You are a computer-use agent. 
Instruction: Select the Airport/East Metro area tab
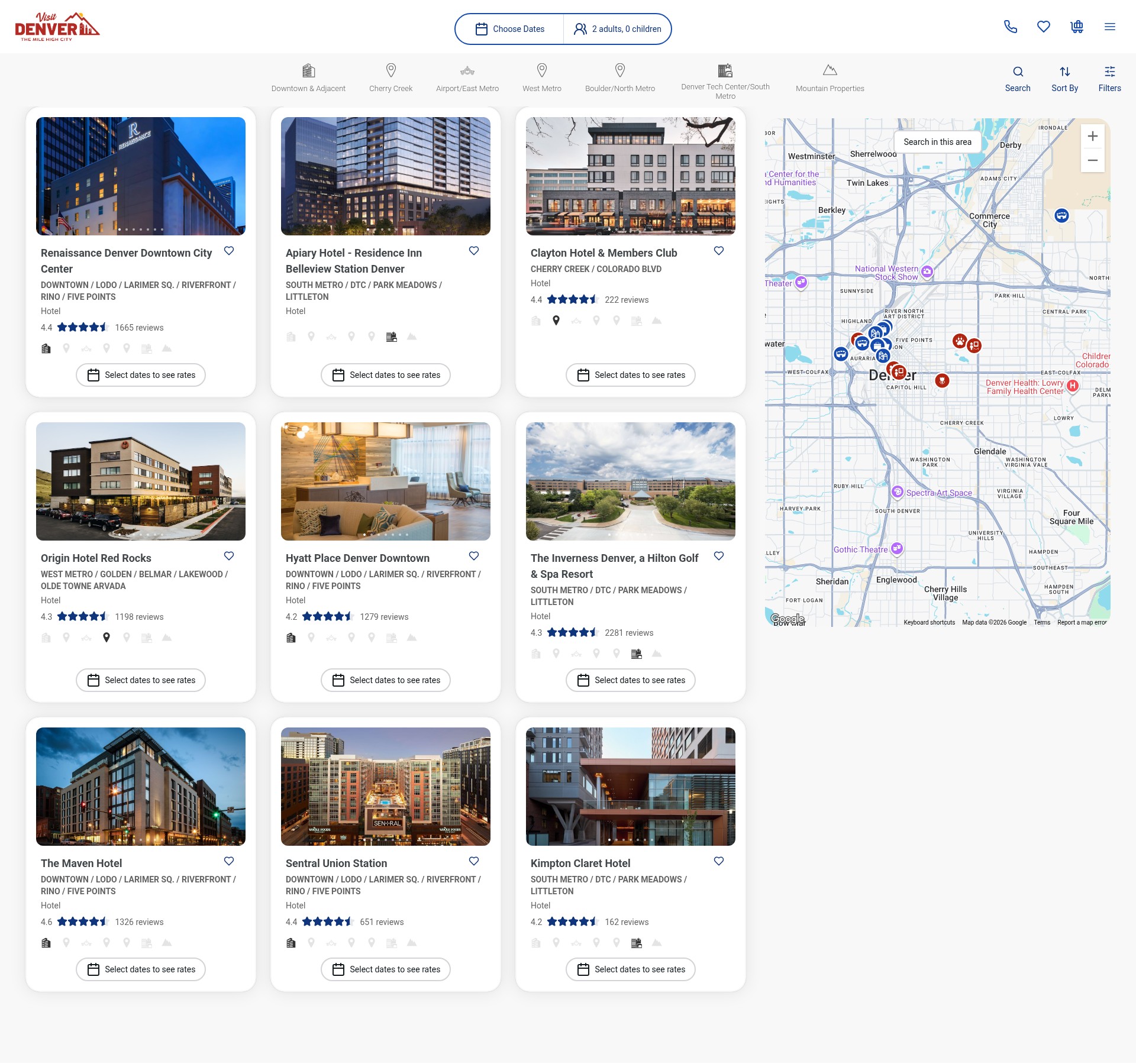(467, 78)
